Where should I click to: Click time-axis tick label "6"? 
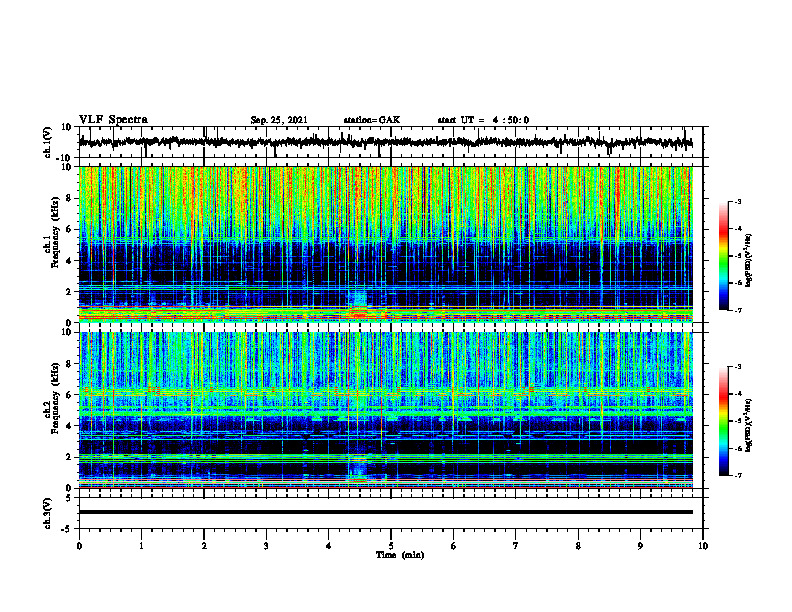(x=454, y=546)
